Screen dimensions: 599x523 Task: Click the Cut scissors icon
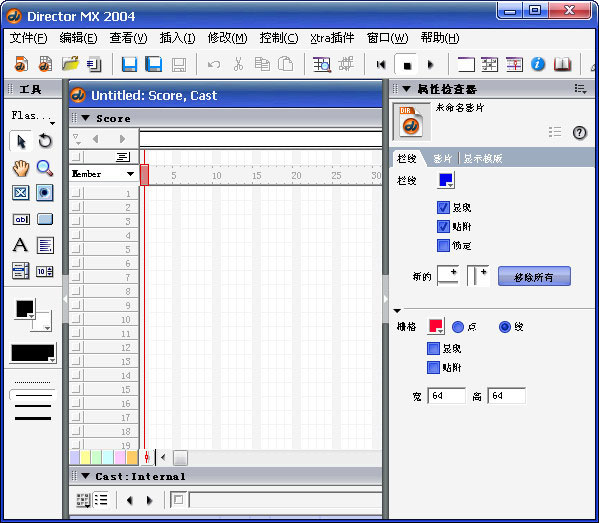click(x=238, y=65)
